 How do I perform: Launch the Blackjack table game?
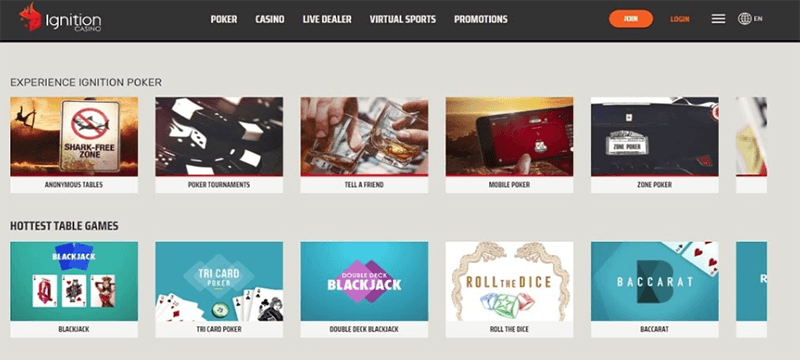pos(74,290)
